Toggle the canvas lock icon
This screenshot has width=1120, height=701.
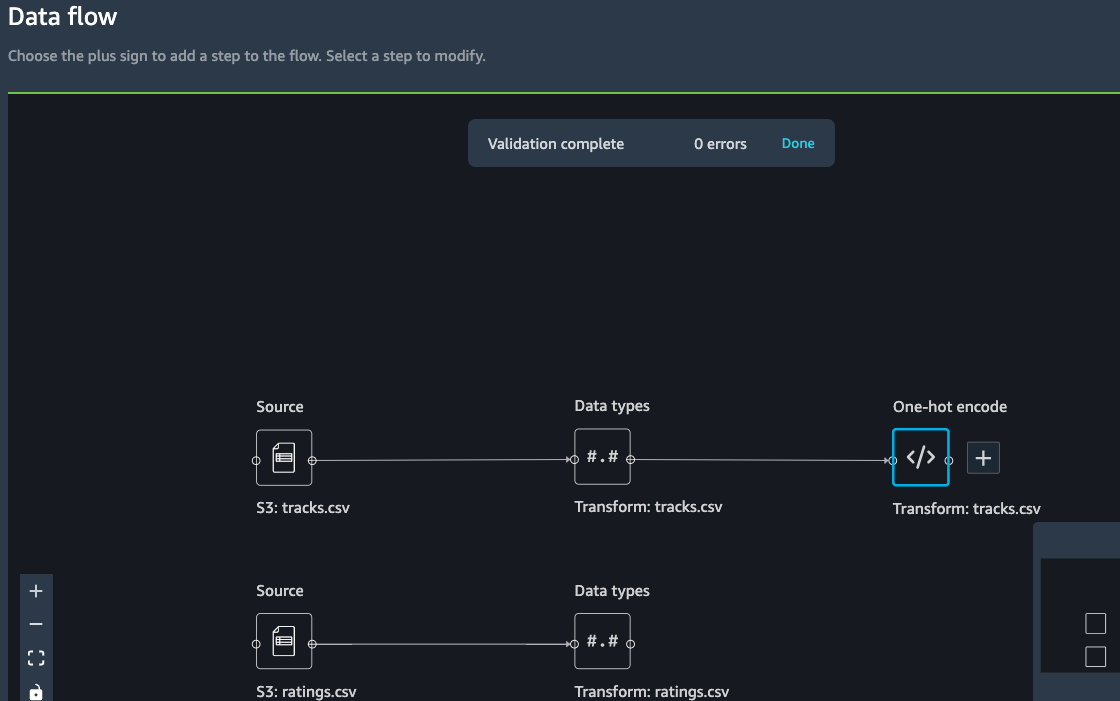tap(36, 691)
